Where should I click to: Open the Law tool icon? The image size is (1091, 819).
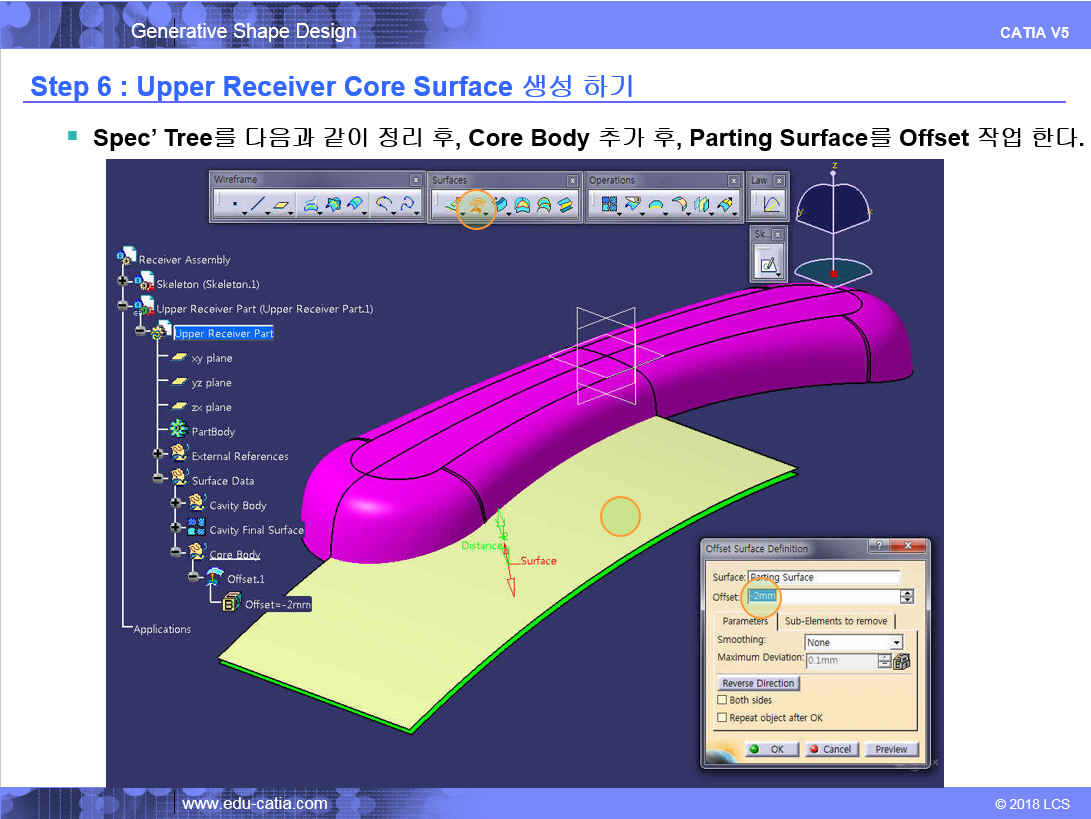(x=771, y=205)
